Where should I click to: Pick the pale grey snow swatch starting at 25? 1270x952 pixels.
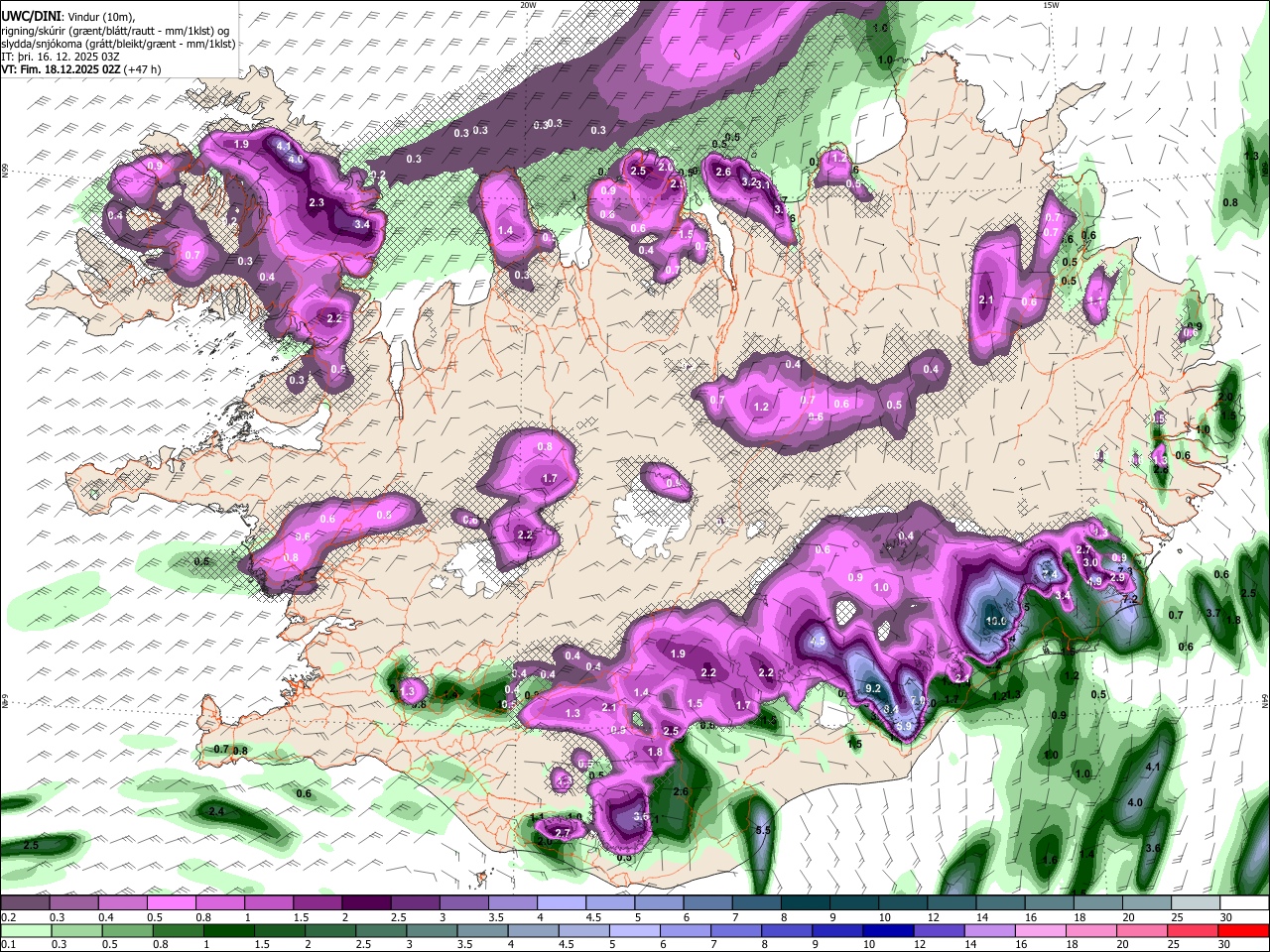tap(1197, 903)
